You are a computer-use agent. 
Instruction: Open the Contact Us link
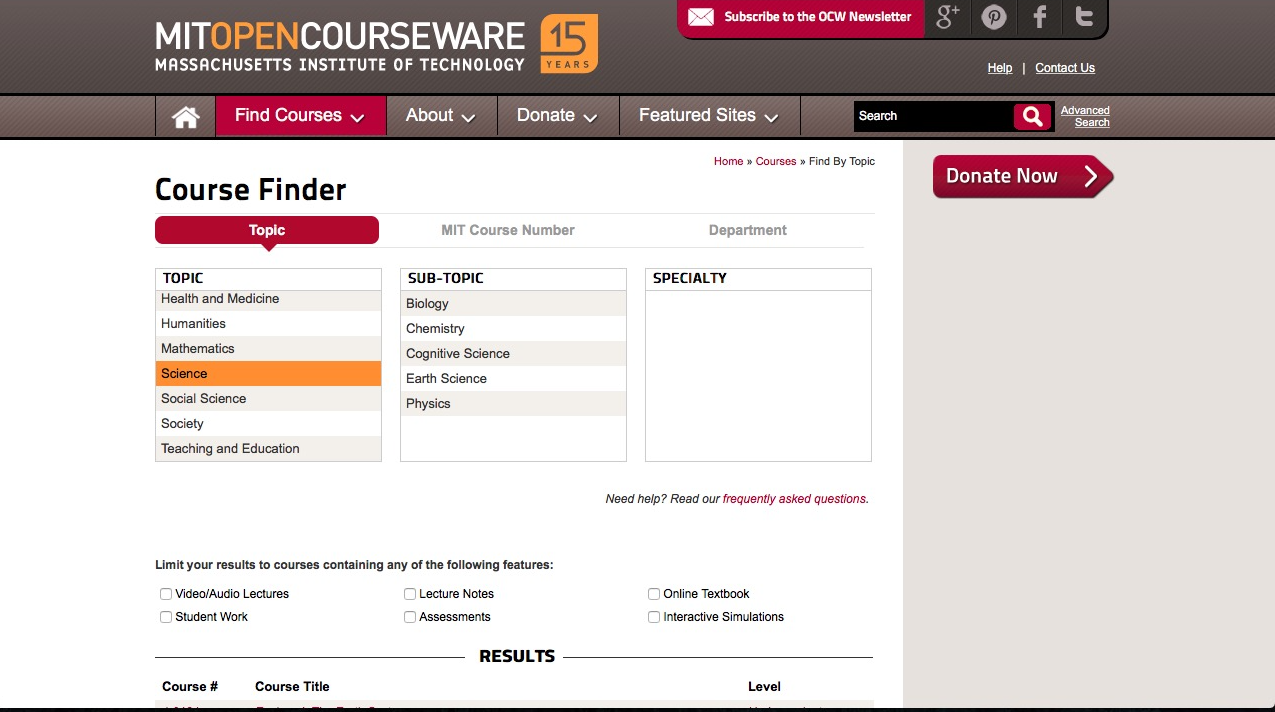coord(1065,68)
